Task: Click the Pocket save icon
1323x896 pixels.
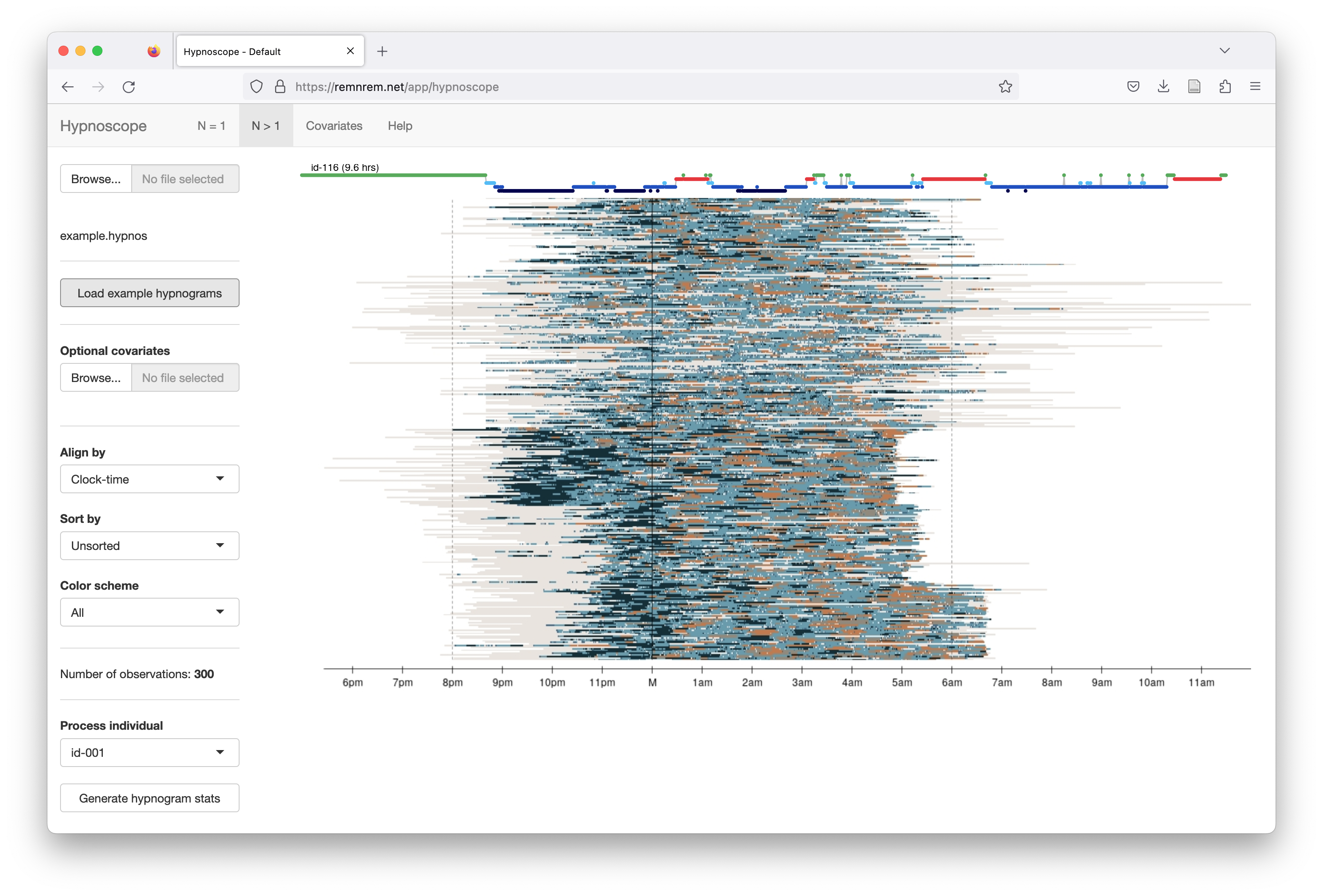Action: pyautogui.click(x=1133, y=86)
